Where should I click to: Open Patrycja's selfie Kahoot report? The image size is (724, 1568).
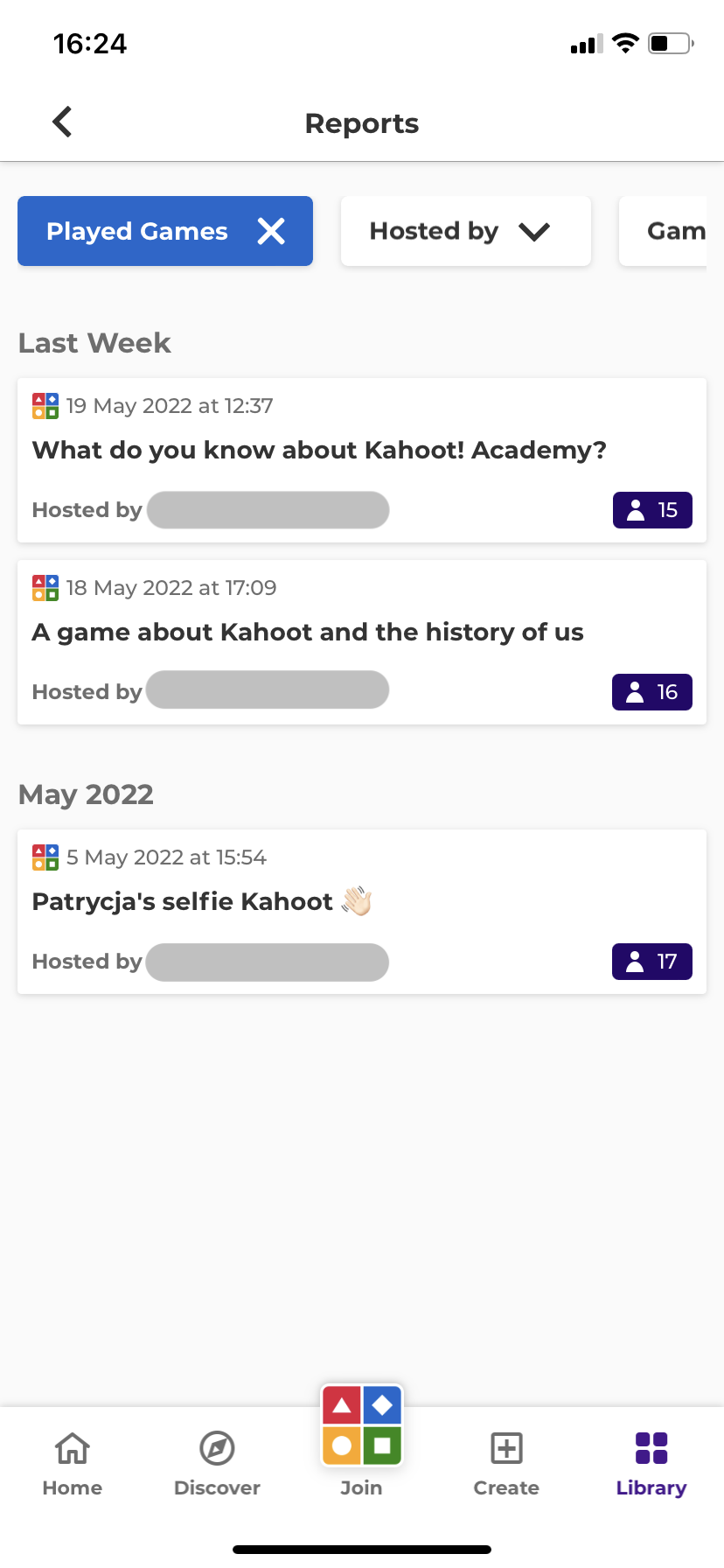pyautogui.click(x=183, y=901)
